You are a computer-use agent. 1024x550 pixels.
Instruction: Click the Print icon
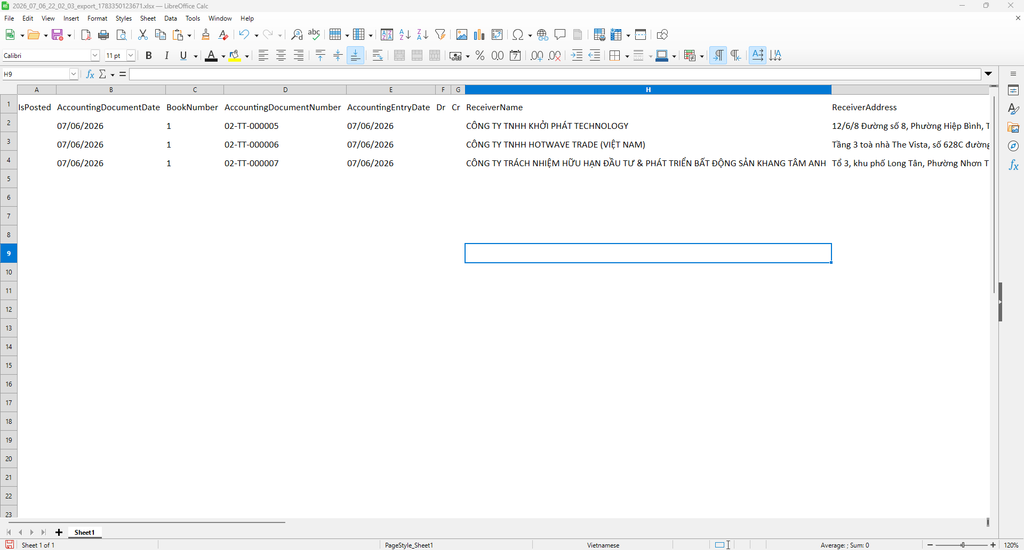103,35
